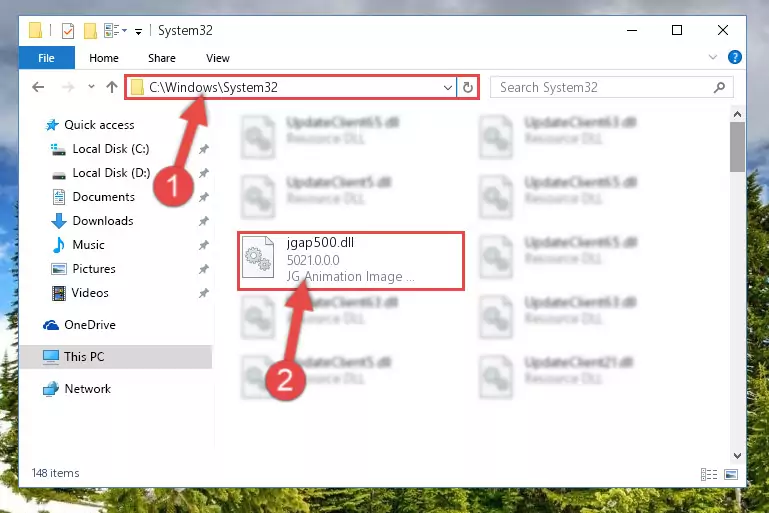Click the System32 folder icon in the title bar
Screen dimensions: 769x513
35,30
